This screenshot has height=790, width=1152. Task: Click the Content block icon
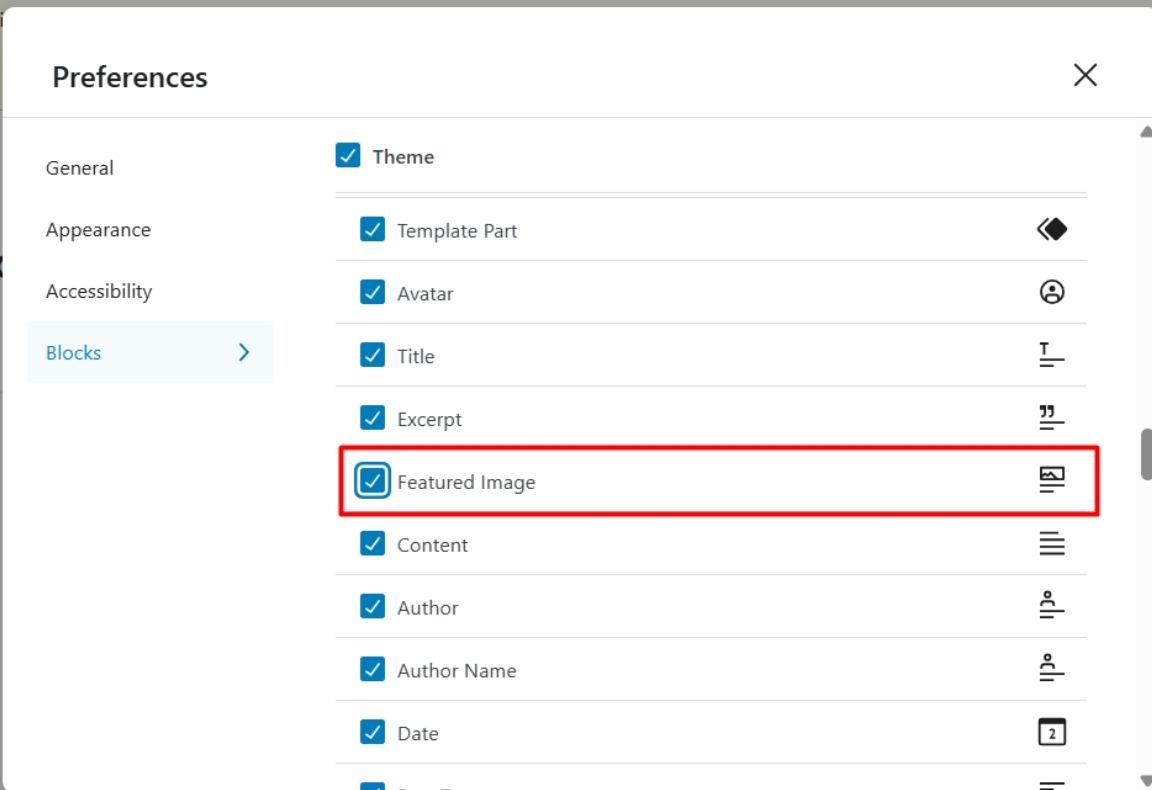1051,544
